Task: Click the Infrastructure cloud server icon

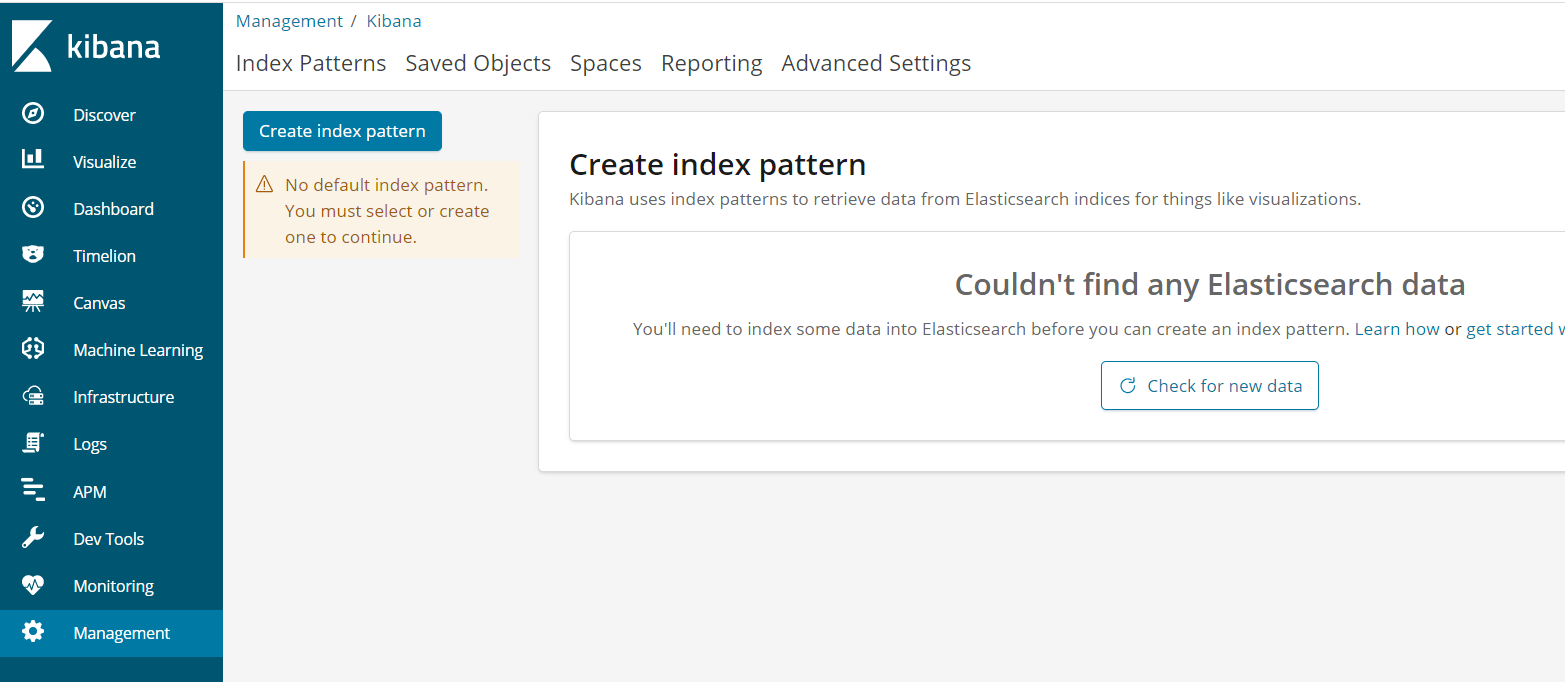Action: [x=33, y=396]
